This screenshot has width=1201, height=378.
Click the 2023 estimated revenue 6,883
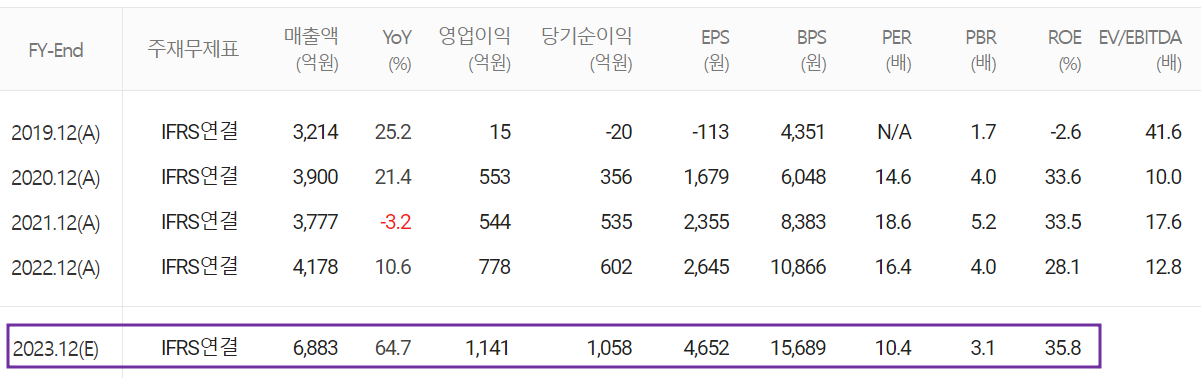pyautogui.click(x=315, y=349)
